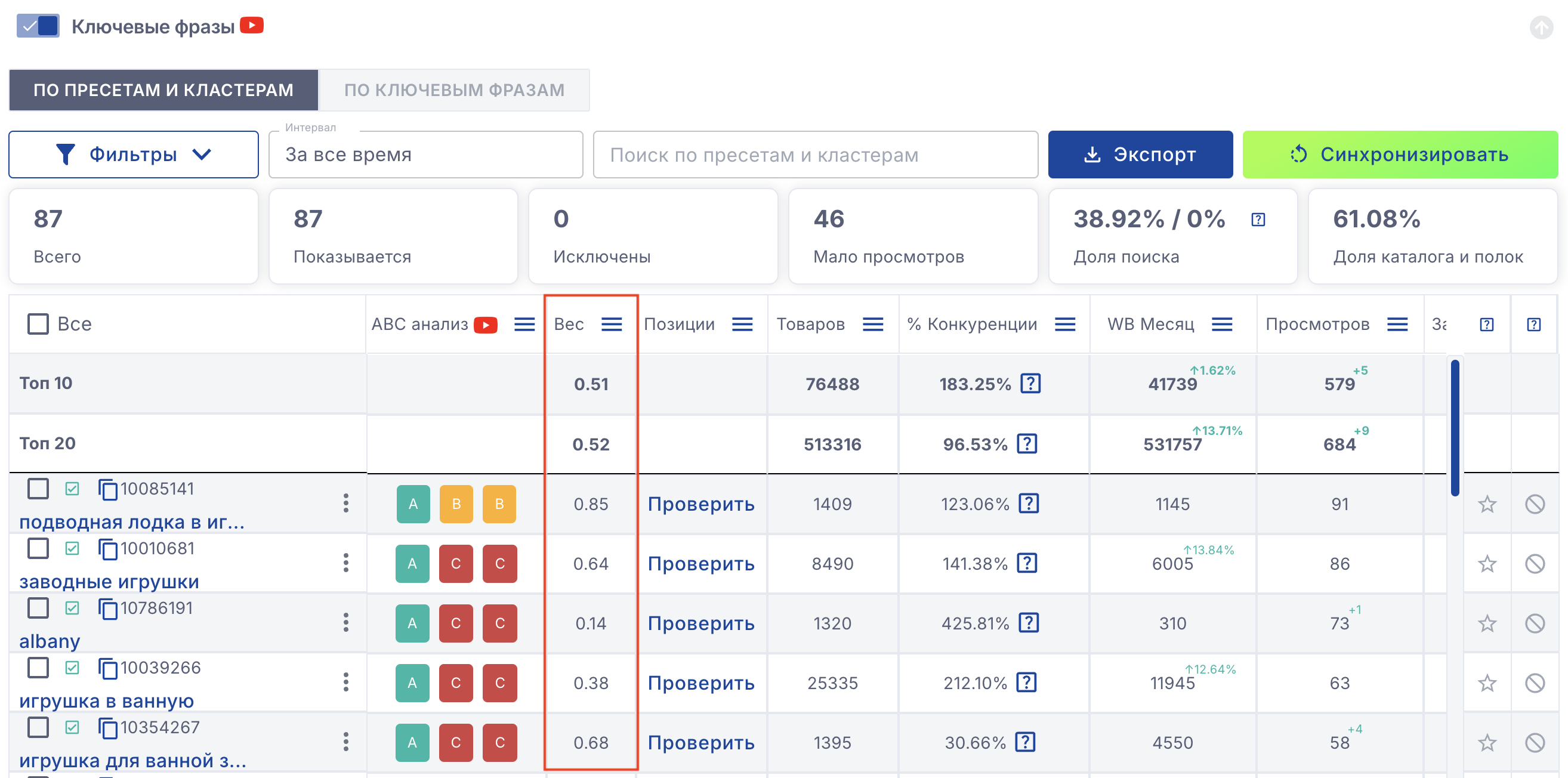The width and height of the screenshot is (1568, 778).
Task: Star the подводная лодка row as favorite
Action: point(1487,504)
